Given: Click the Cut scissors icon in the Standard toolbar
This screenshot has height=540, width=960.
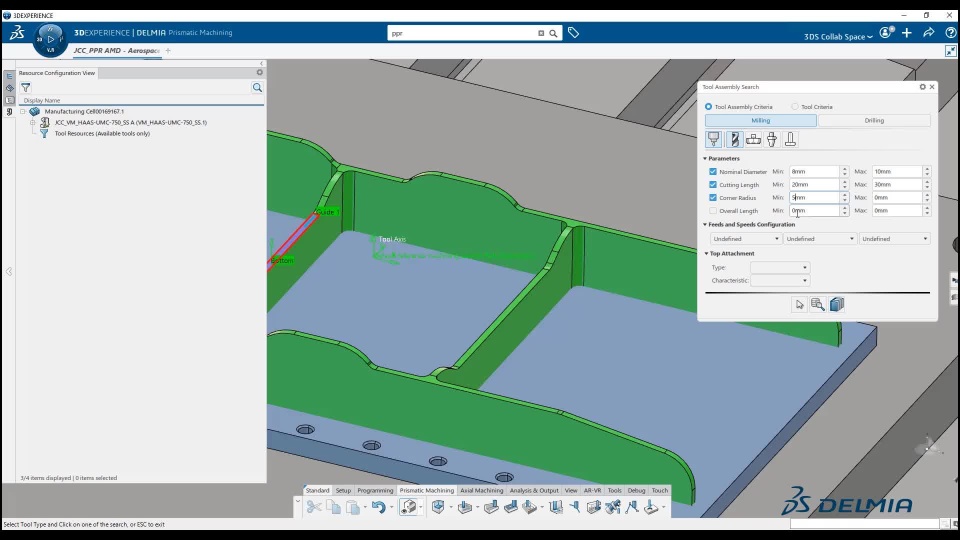Looking at the screenshot, I should click(313, 507).
